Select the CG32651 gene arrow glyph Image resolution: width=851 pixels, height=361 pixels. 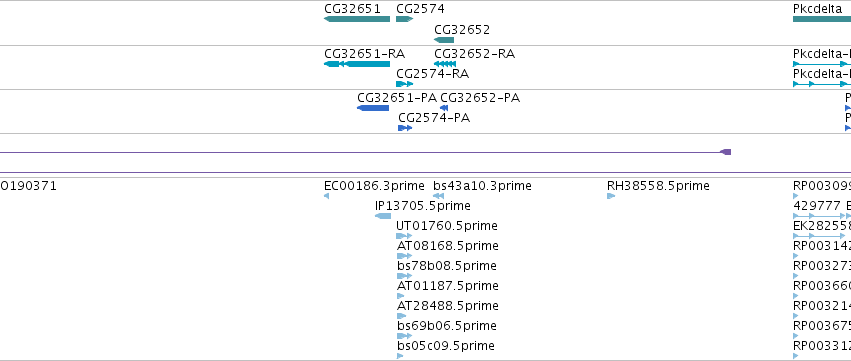click(x=357, y=19)
